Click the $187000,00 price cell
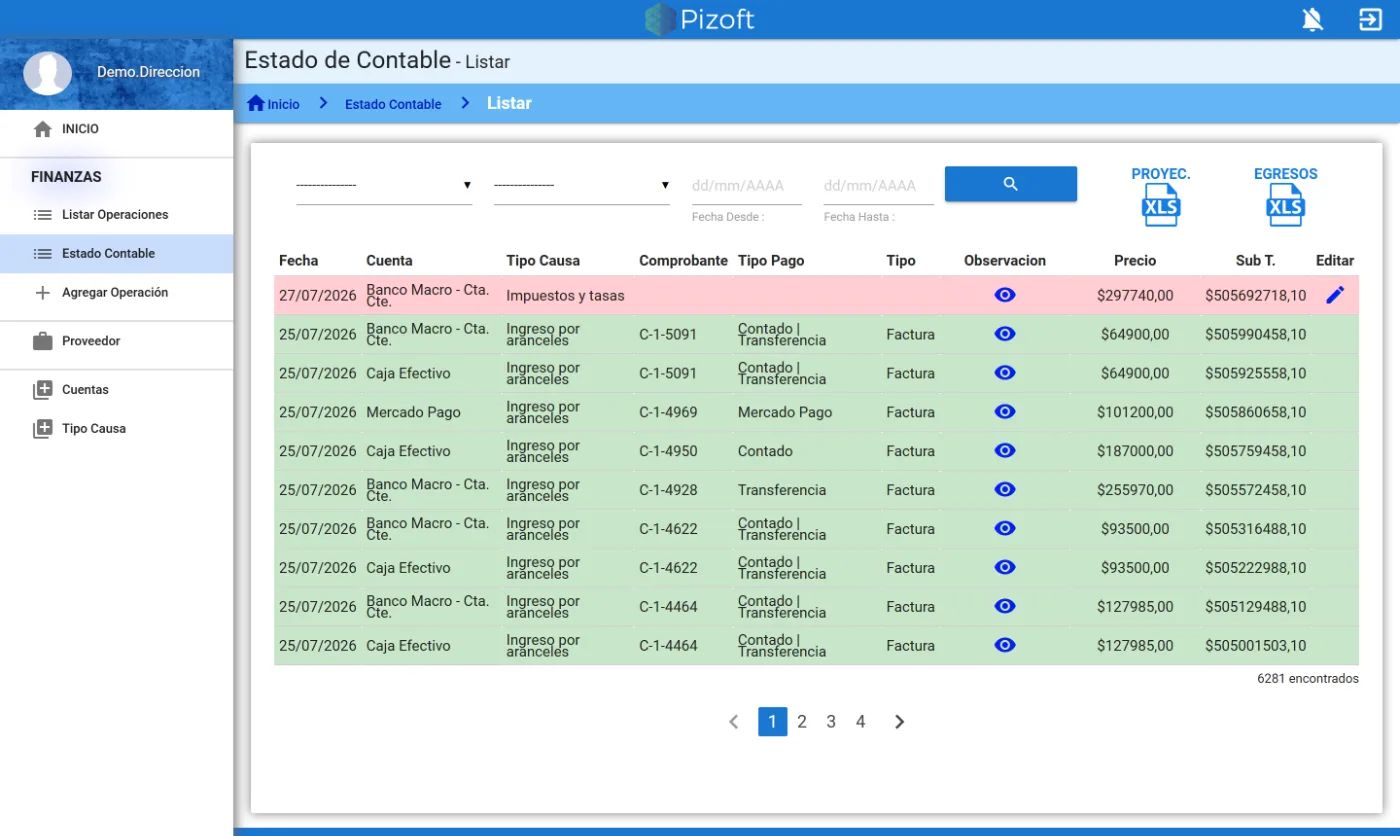The image size is (1400, 836). (x=1135, y=451)
